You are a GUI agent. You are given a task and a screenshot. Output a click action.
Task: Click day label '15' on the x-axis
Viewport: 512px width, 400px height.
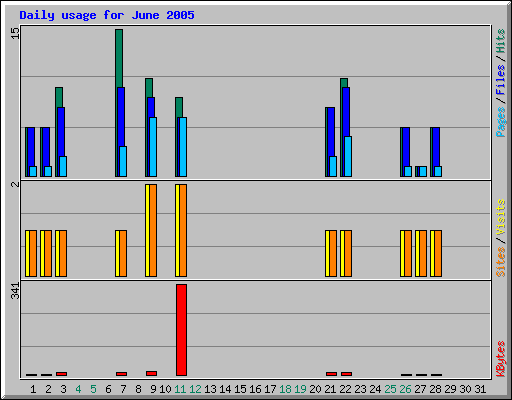point(240,389)
